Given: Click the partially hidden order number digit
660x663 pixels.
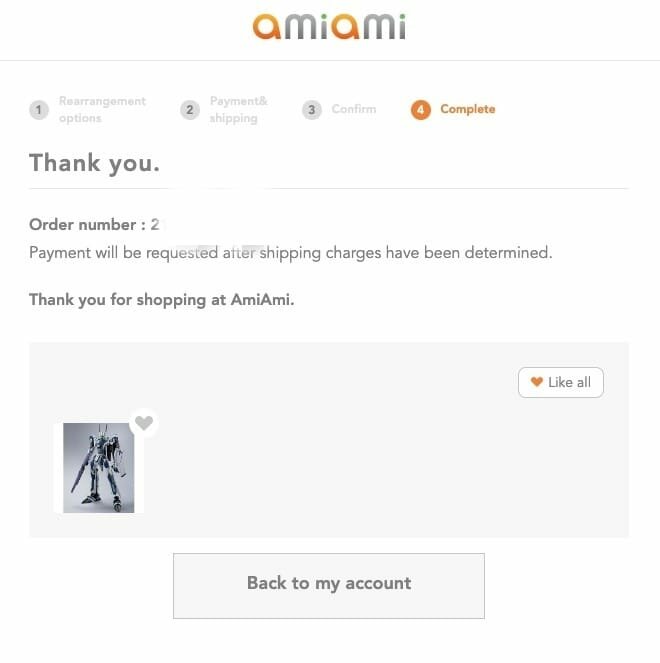Looking at the screenshot, I should pyautogui.click(x=155, y=225).
